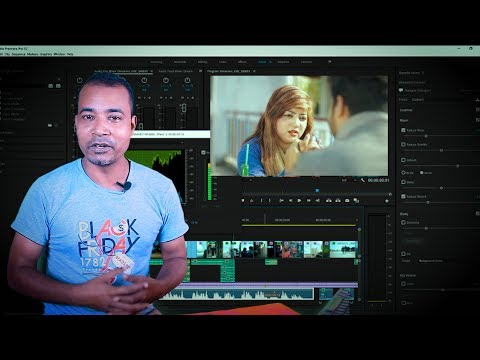Collapse the Clarity section
This screenshot has height=360, width=480.
(404, 214)
